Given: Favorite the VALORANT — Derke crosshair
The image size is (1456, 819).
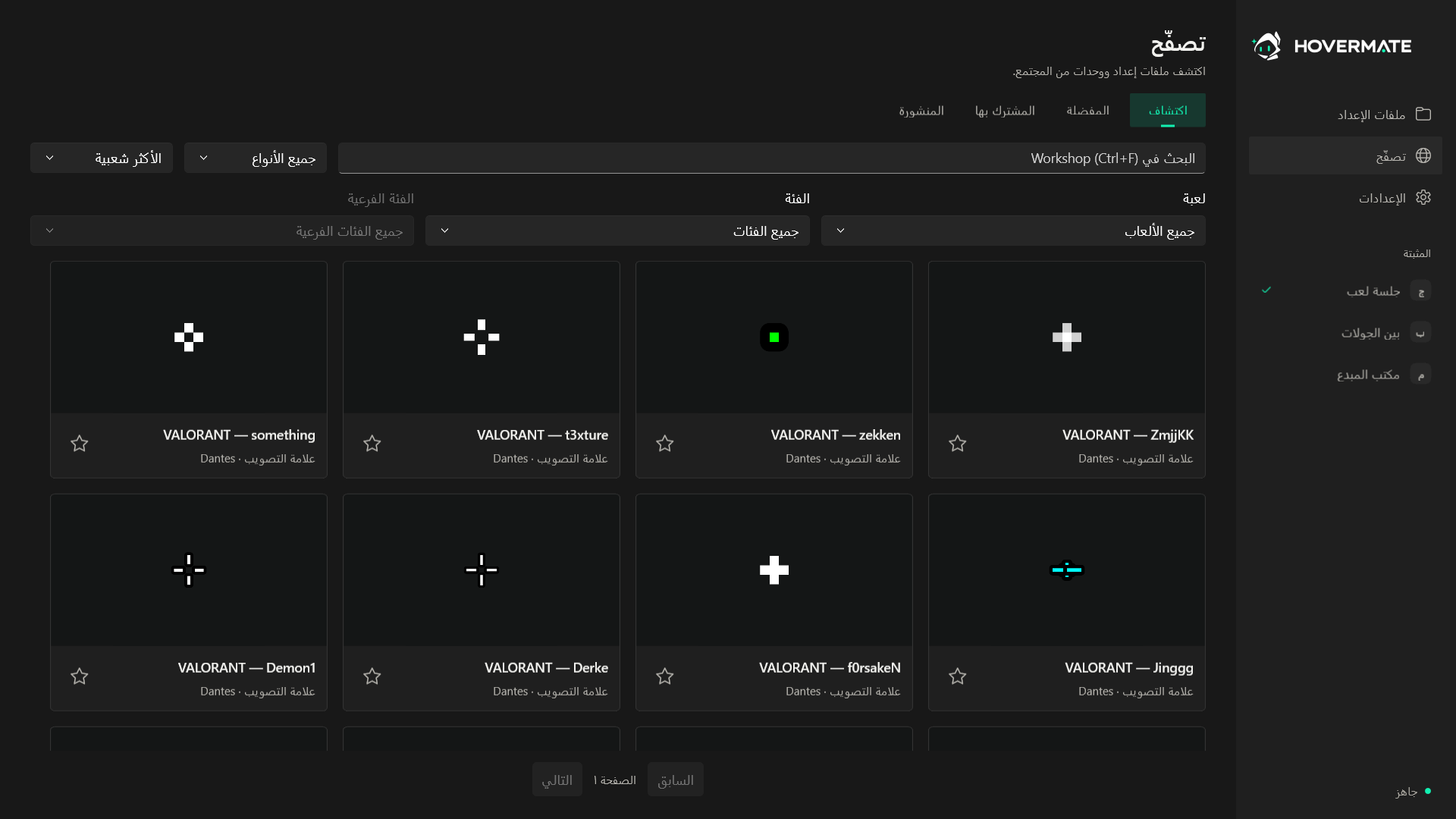Looking at the screenshot, I should pos(372,676).
